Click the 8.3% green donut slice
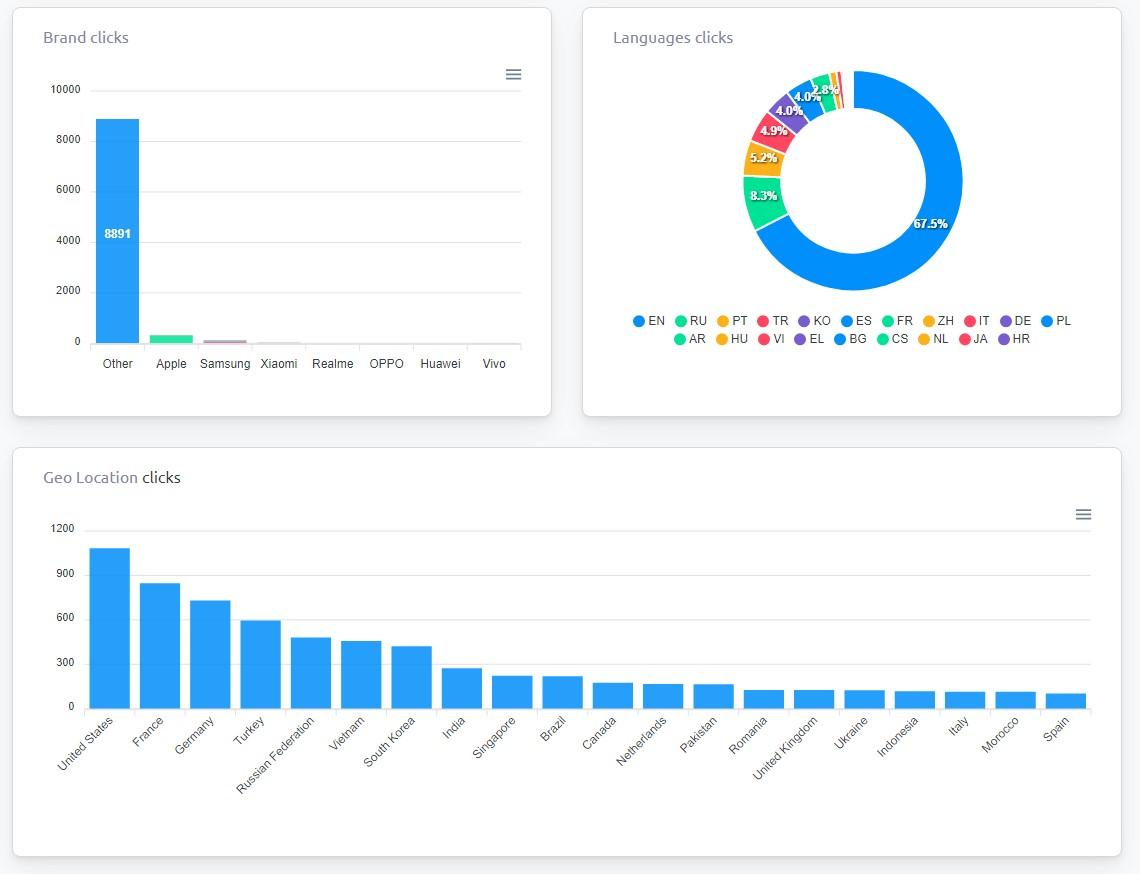 762,195
